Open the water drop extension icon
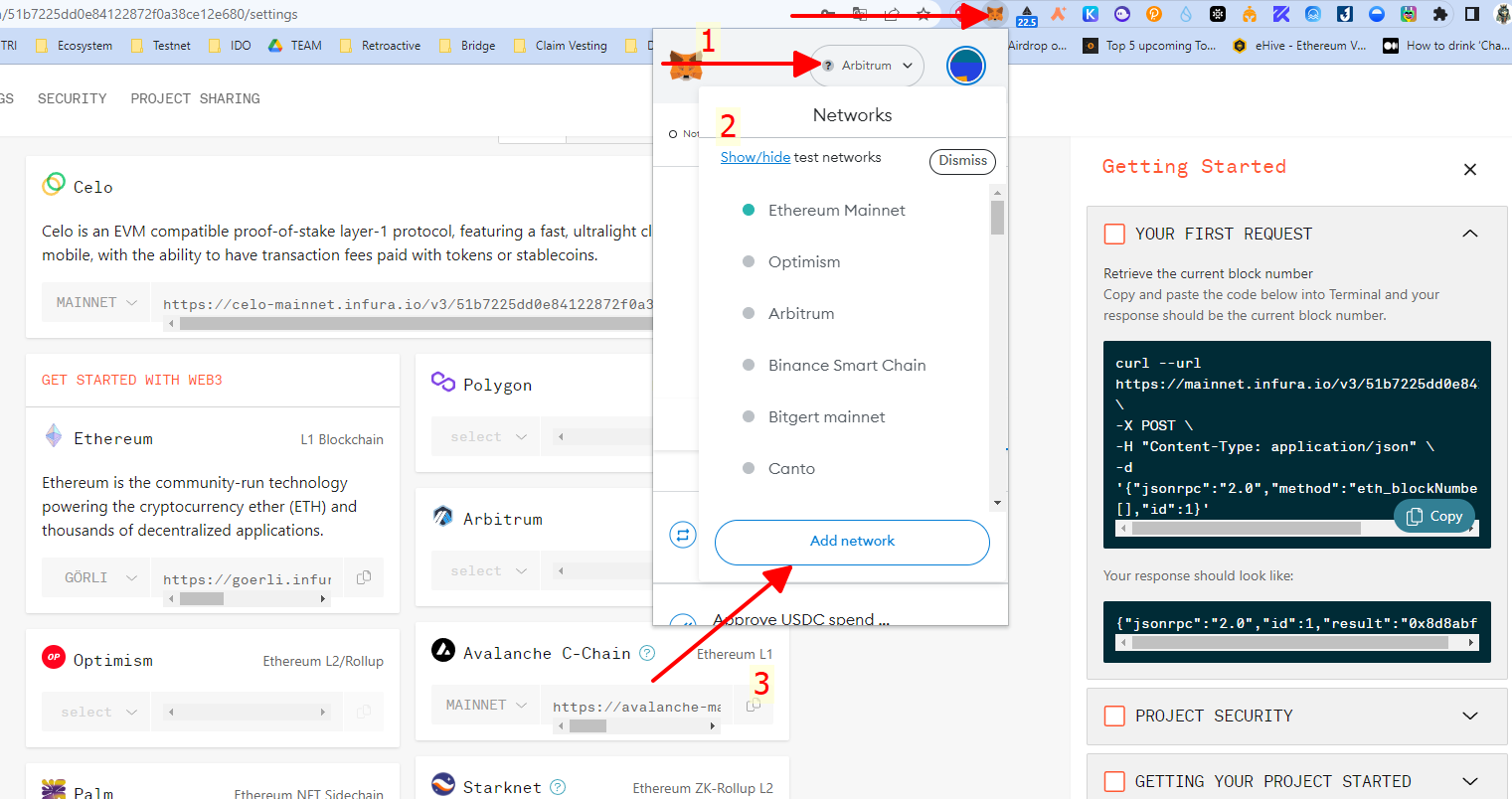Viewport: 1512px width, 799px height. (x=1186, y=14)
